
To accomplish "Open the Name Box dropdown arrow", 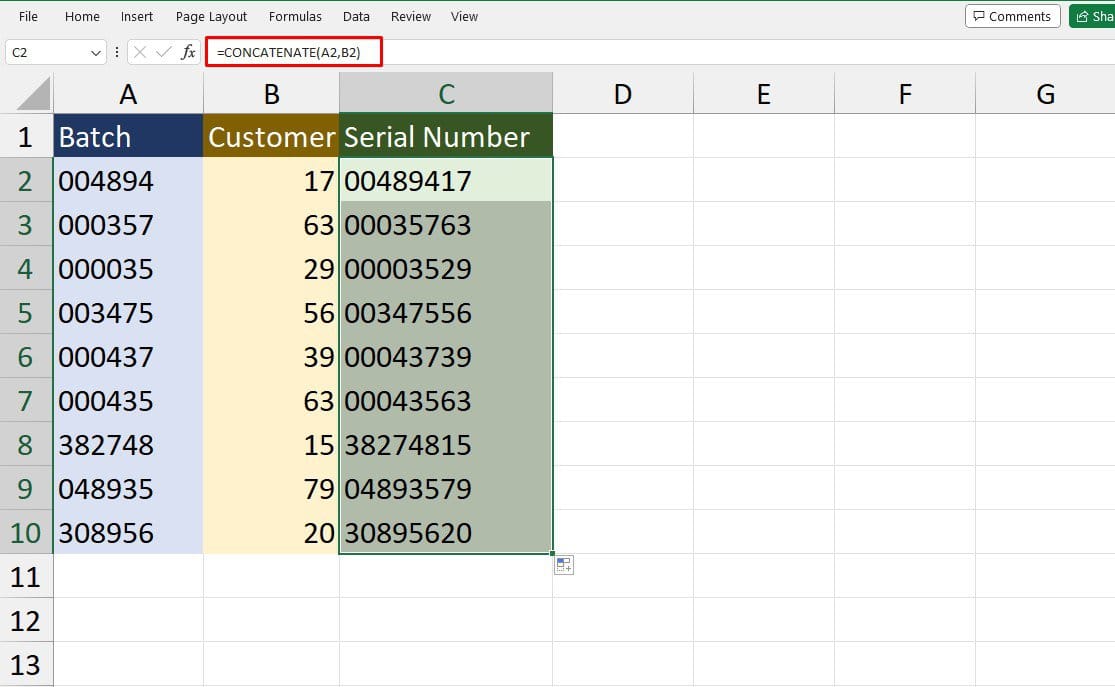I will [95, 52].
